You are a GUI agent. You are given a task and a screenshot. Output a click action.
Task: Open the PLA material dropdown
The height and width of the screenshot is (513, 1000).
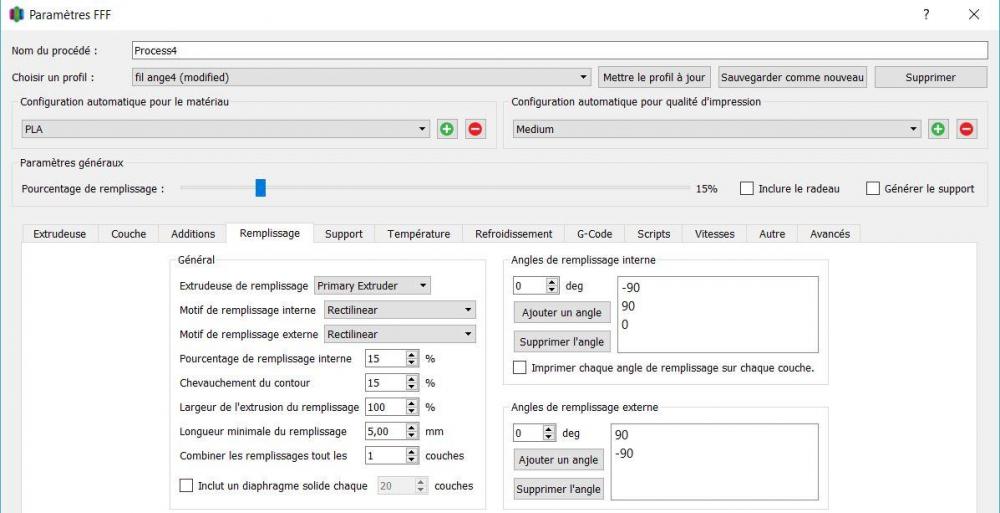226,130
